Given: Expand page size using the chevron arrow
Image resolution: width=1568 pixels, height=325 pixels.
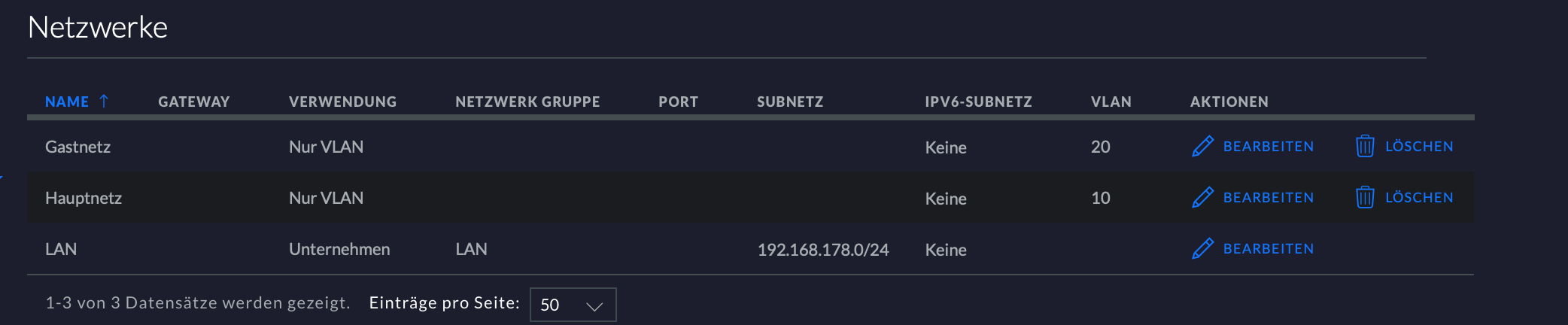Looking at the screenshot, I should 594,306.
